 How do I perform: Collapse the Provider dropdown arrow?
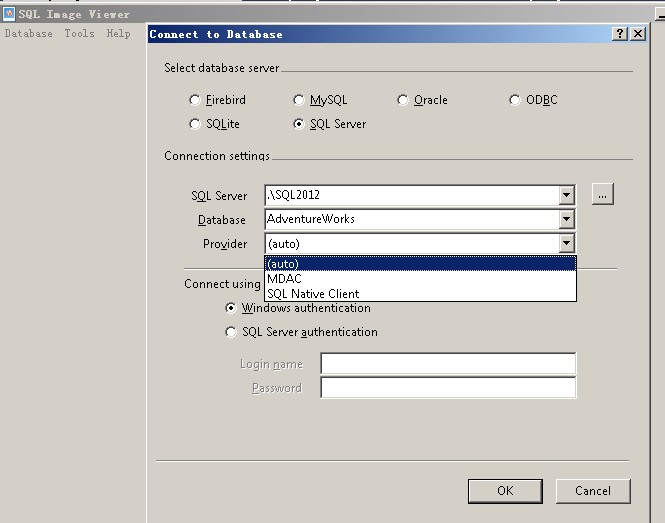click(x=566, y=243)
